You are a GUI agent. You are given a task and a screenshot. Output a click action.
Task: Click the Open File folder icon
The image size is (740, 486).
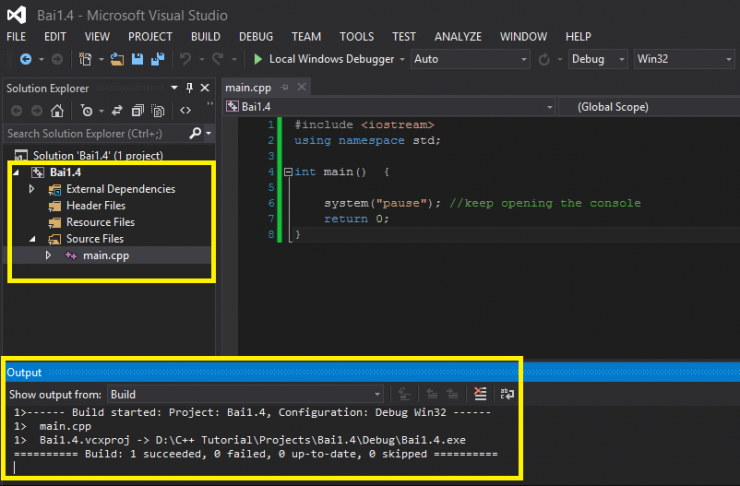coord(117,59)
